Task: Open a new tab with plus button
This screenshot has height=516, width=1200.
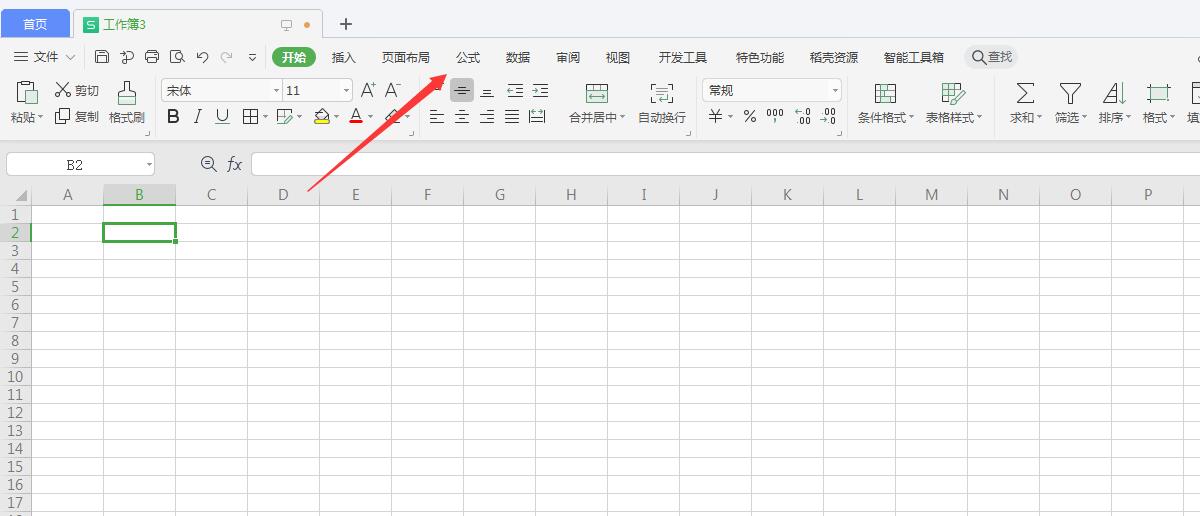Action: click(346, 23)
